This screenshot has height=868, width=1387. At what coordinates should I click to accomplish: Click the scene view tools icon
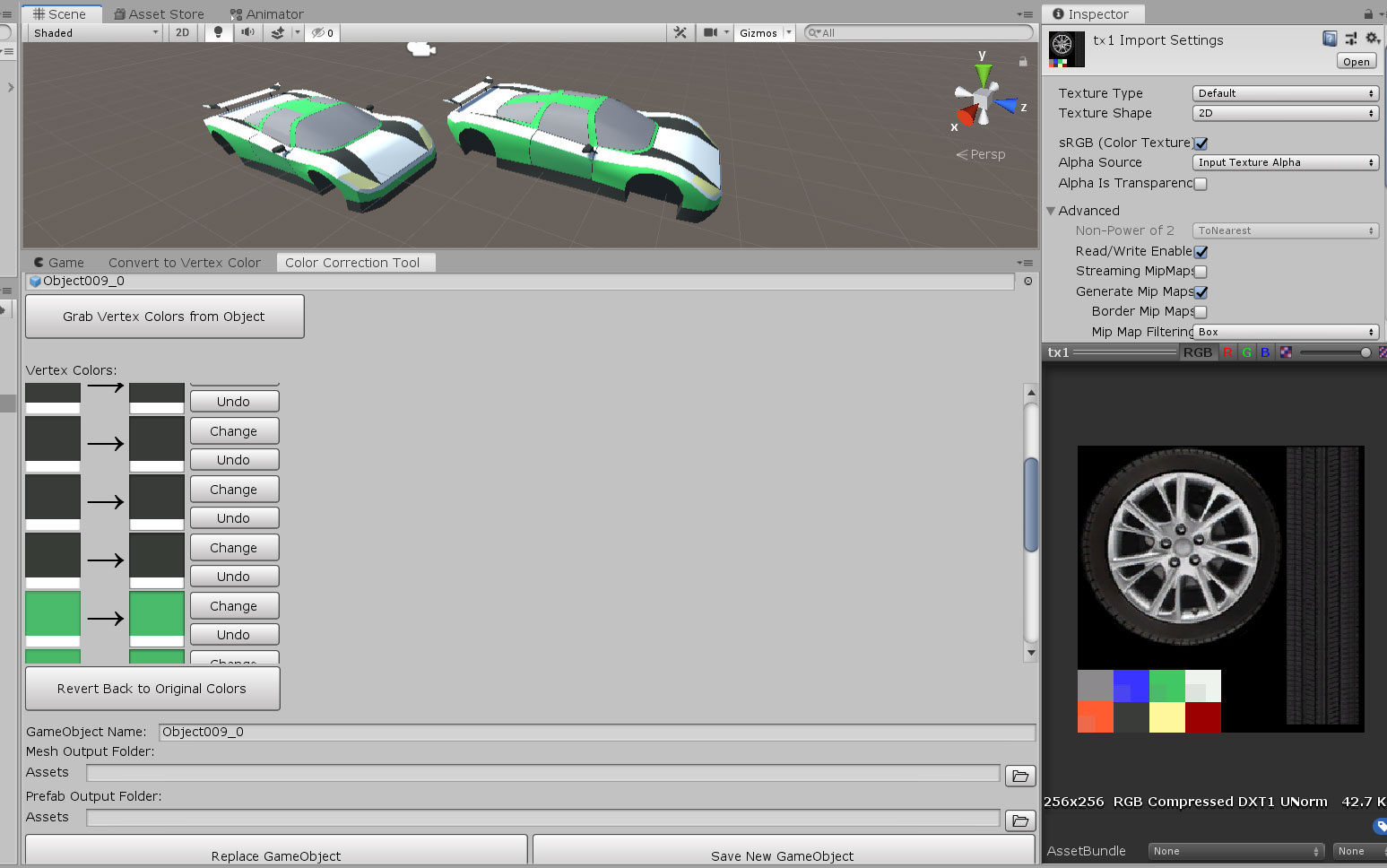680,32
